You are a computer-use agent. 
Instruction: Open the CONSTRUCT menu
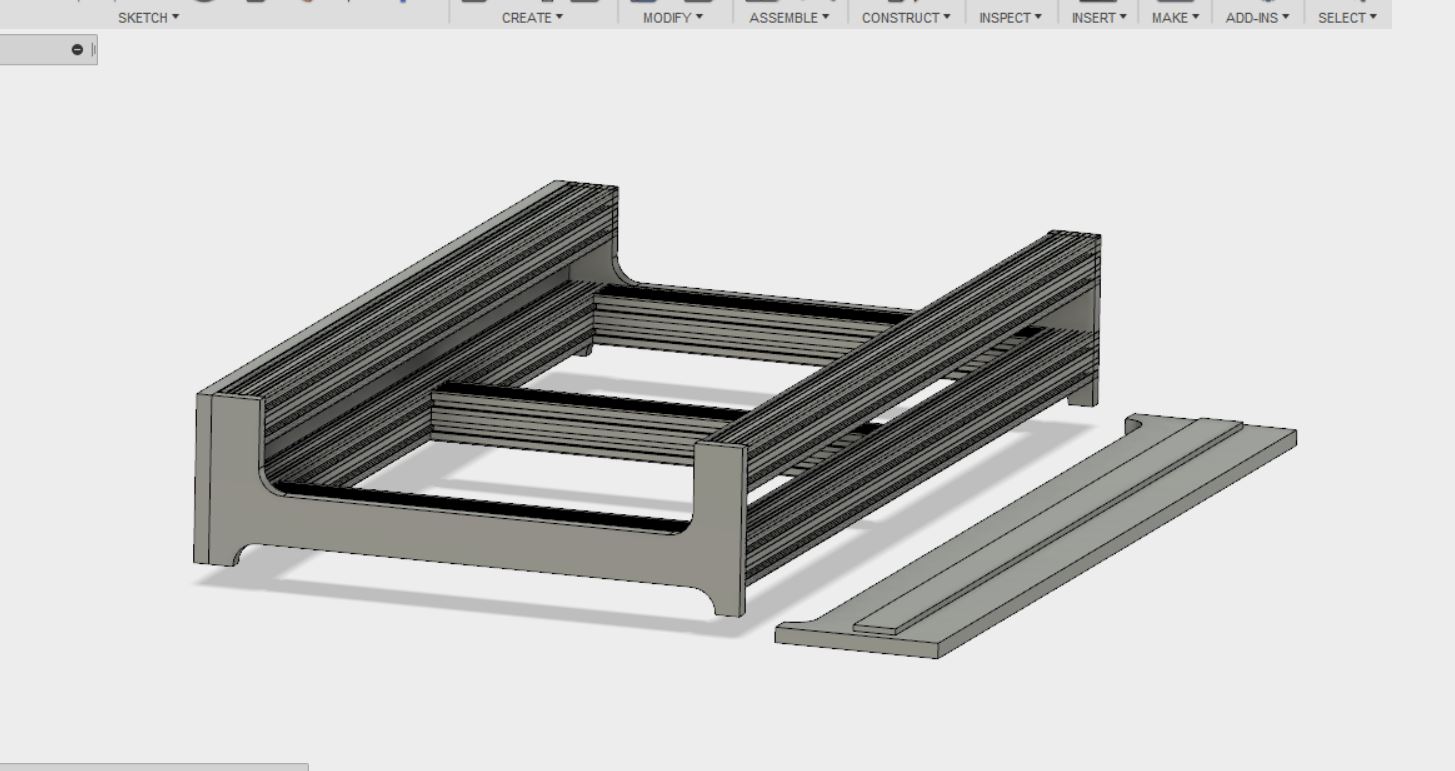906,17
